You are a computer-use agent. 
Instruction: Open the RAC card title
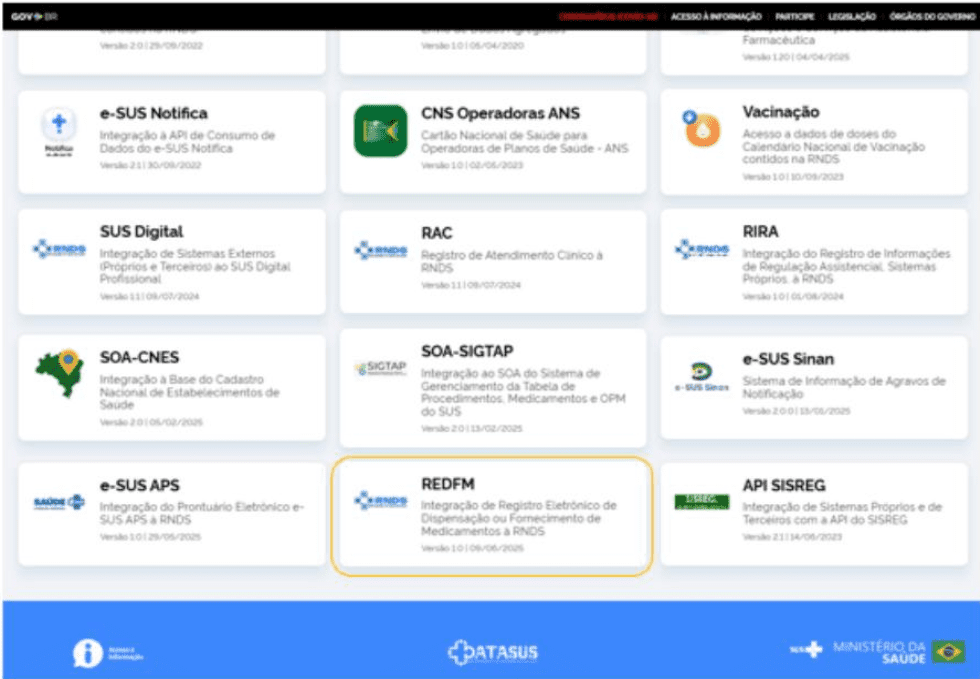pyautogui.click(x=436, y=233)
